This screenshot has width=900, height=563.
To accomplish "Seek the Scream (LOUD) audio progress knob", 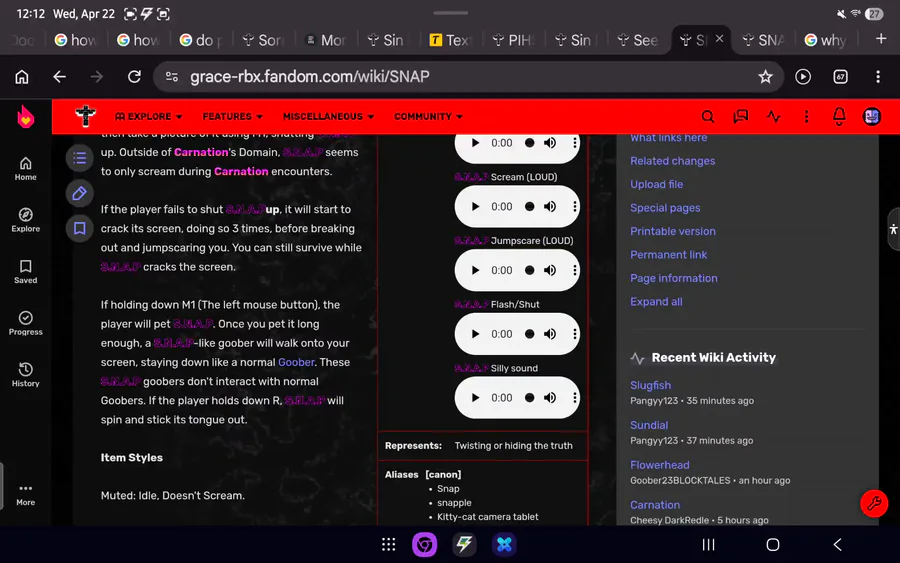I will (529, 207).
